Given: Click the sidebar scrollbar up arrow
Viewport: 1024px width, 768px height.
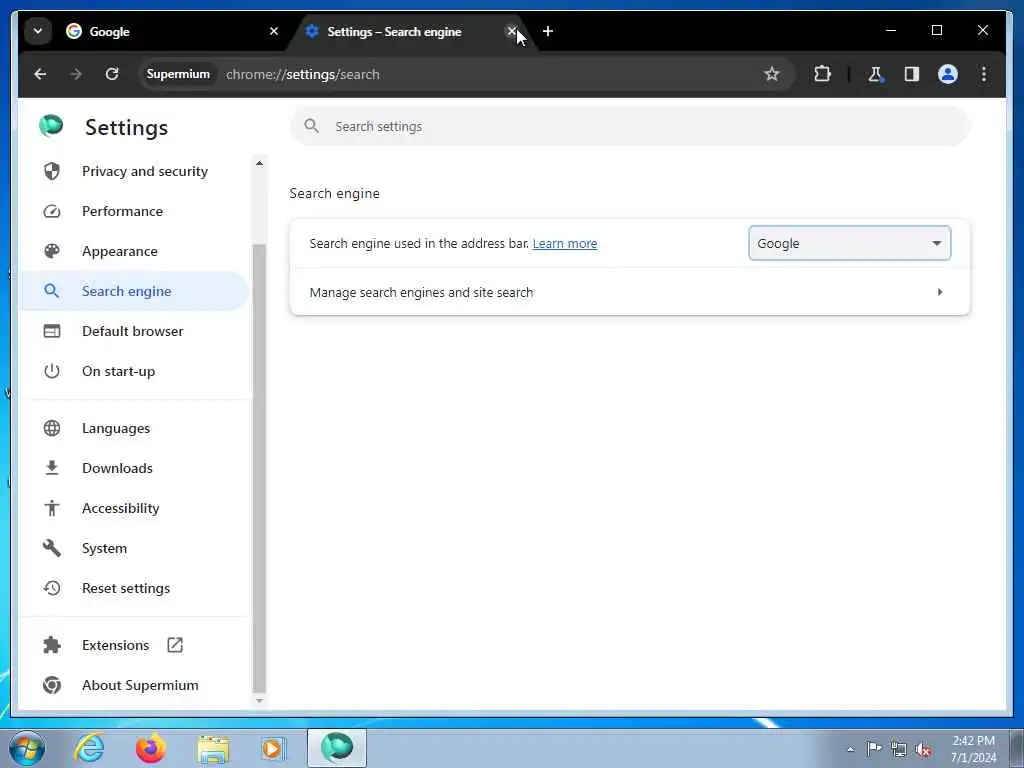Looking at the screenshot, I should (259, 163).
